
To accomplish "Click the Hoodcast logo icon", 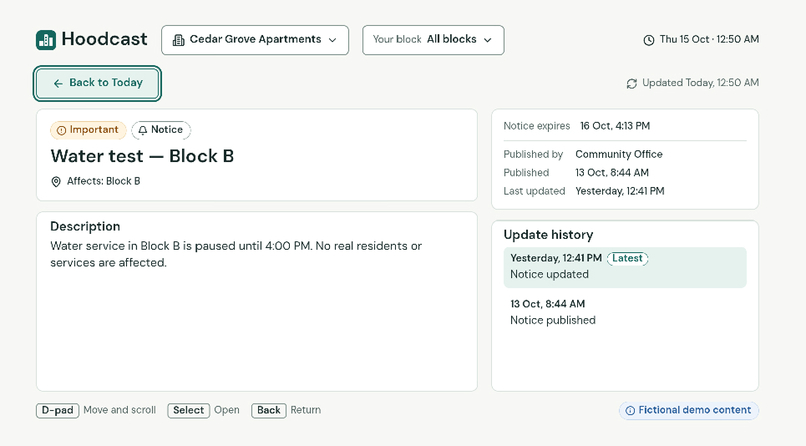I will 46,40.
